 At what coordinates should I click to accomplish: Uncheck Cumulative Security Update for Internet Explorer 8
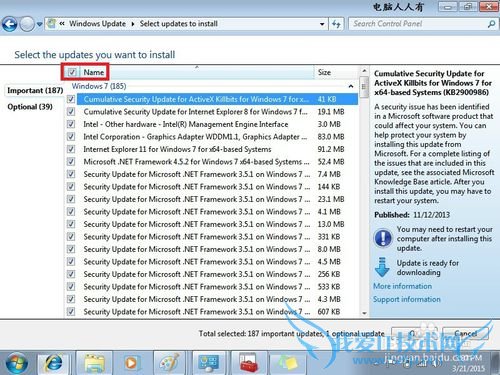(71, 112)
